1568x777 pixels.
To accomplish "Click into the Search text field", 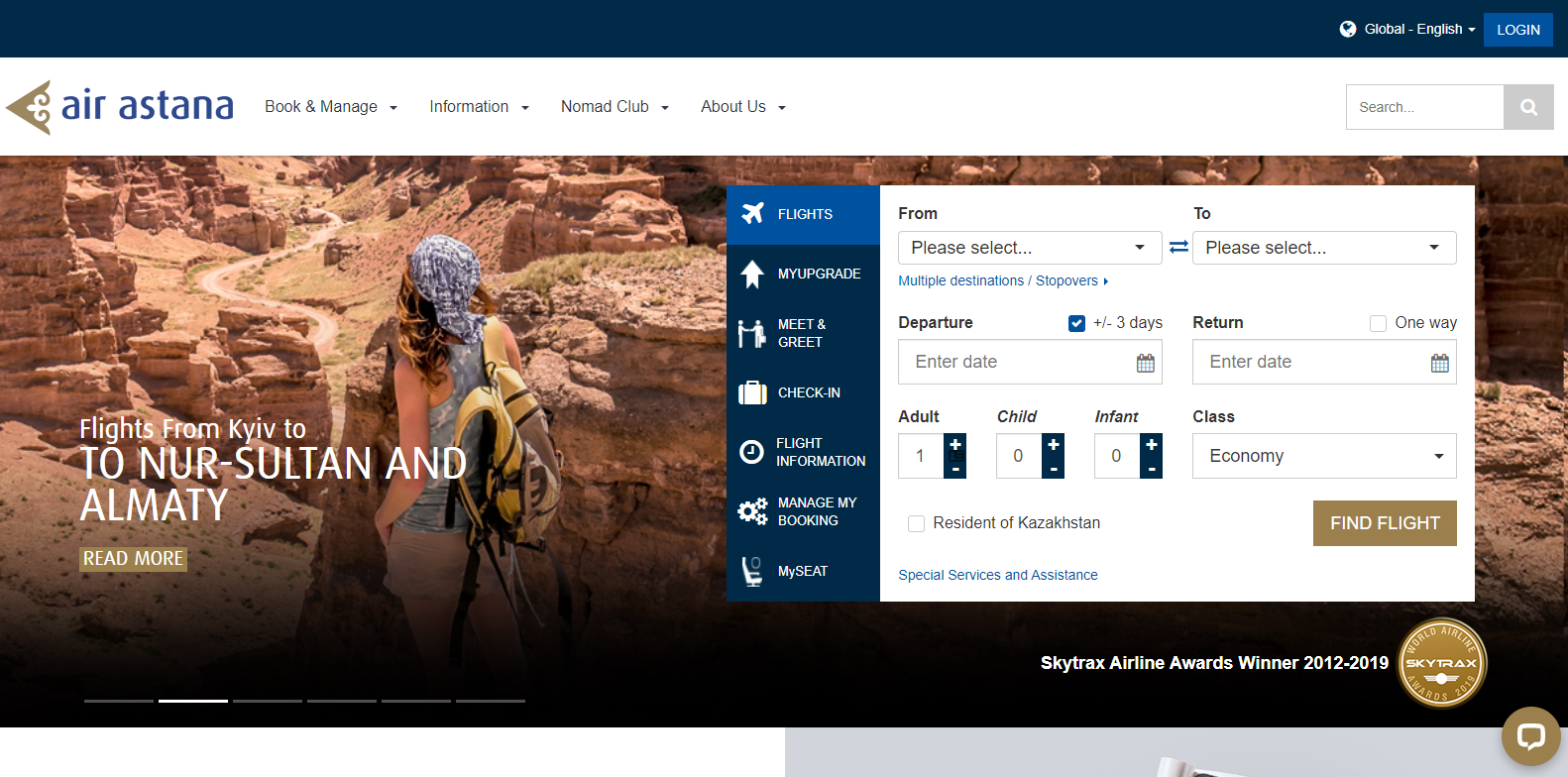I will point(1423,107).
